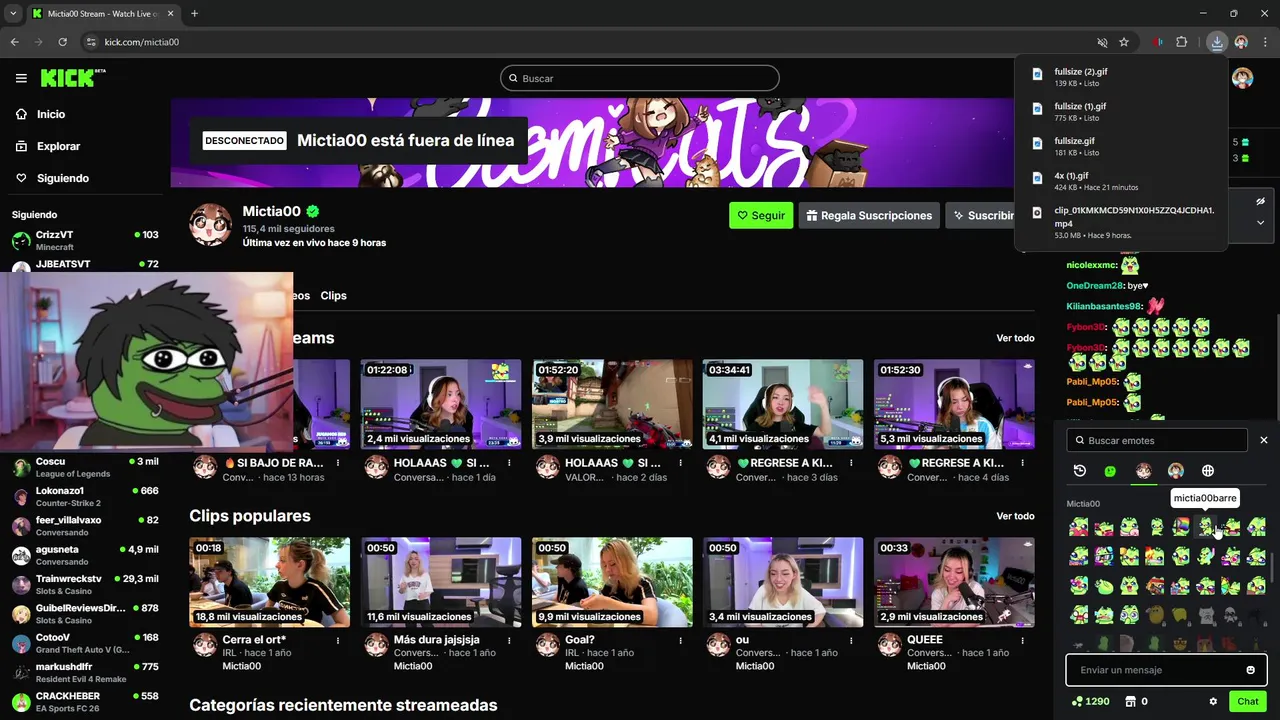Open the 01:52:20 stream thumbnail
Screen dimensions: 1280x720
[x=612, y=404]
